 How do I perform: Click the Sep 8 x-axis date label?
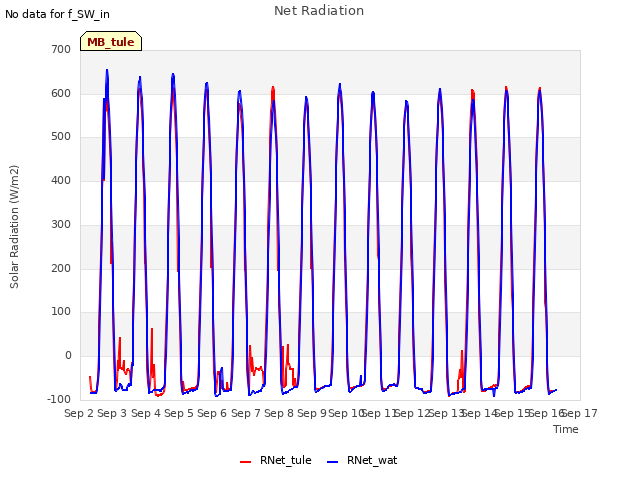point(279,413)
